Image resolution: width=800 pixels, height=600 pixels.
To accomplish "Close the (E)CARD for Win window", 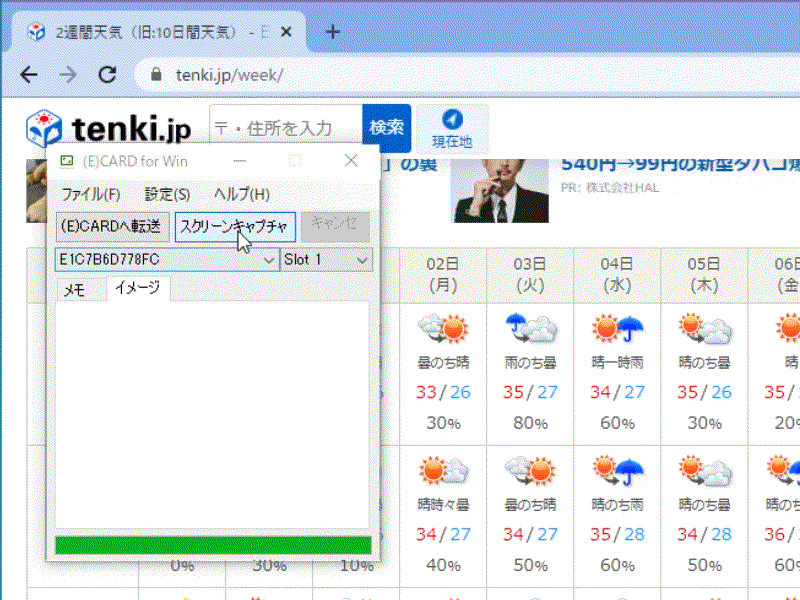I will (351, 161).
